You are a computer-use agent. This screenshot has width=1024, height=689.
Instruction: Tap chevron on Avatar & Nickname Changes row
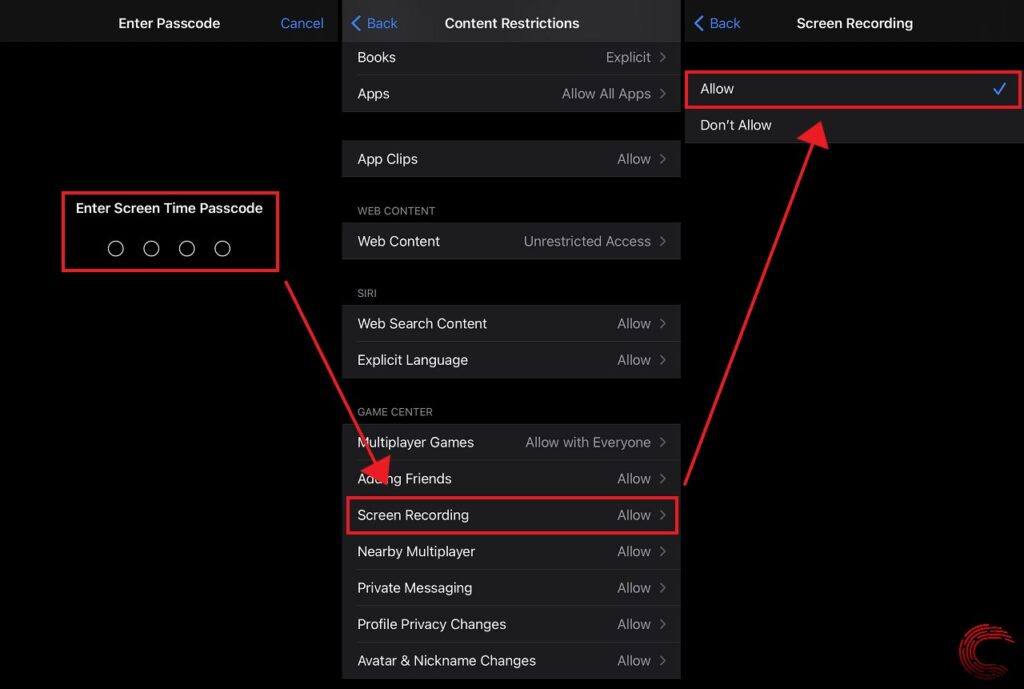pos(663,661)
